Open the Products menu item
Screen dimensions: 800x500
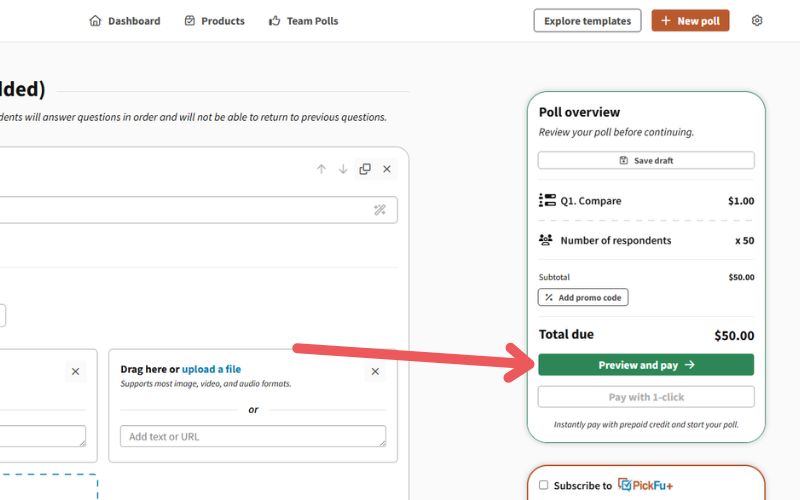point(214,21)
